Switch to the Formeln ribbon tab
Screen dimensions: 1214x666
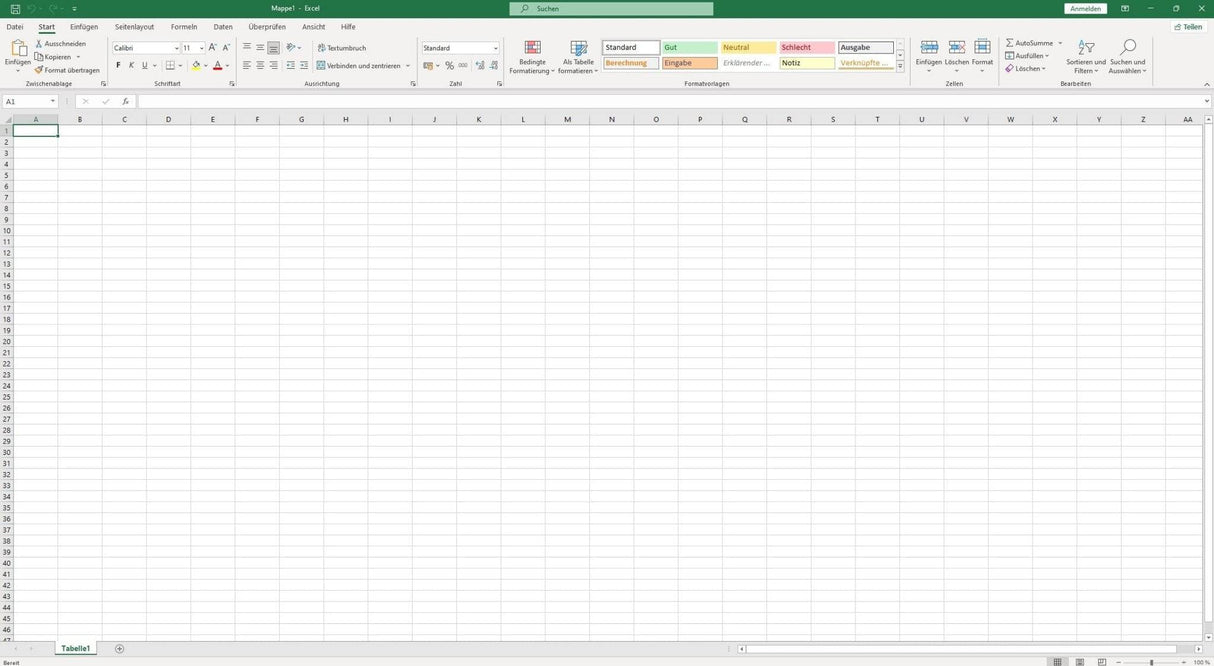[183, 27]
